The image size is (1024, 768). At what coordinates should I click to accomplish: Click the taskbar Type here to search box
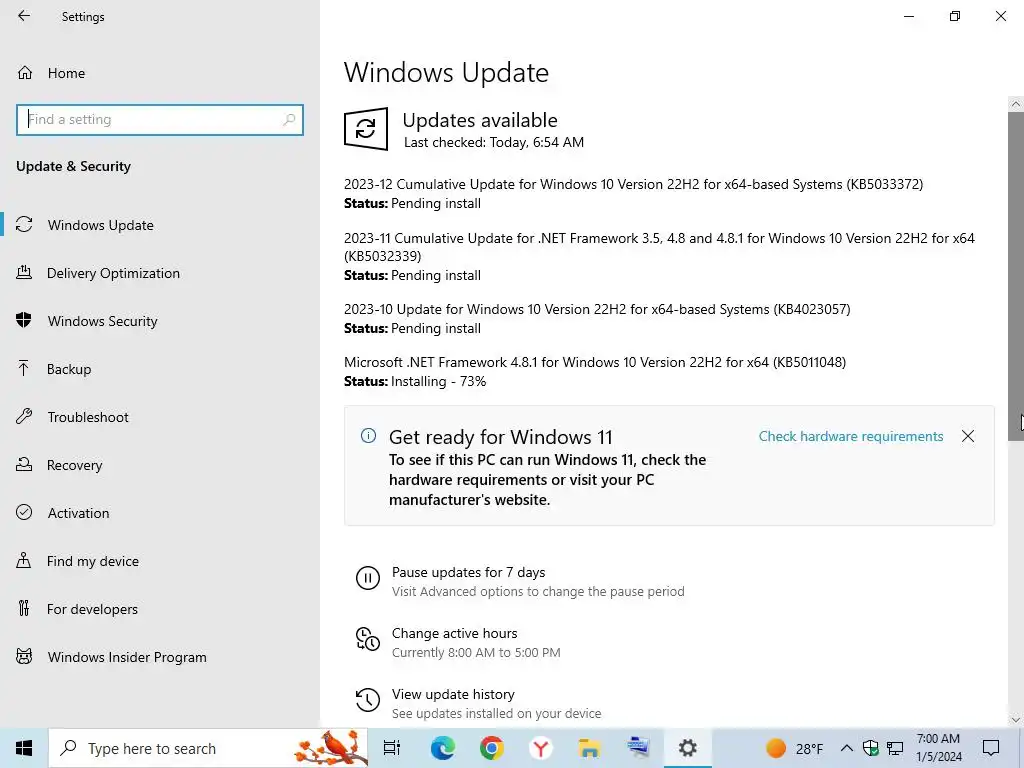(x=209, y=748)
